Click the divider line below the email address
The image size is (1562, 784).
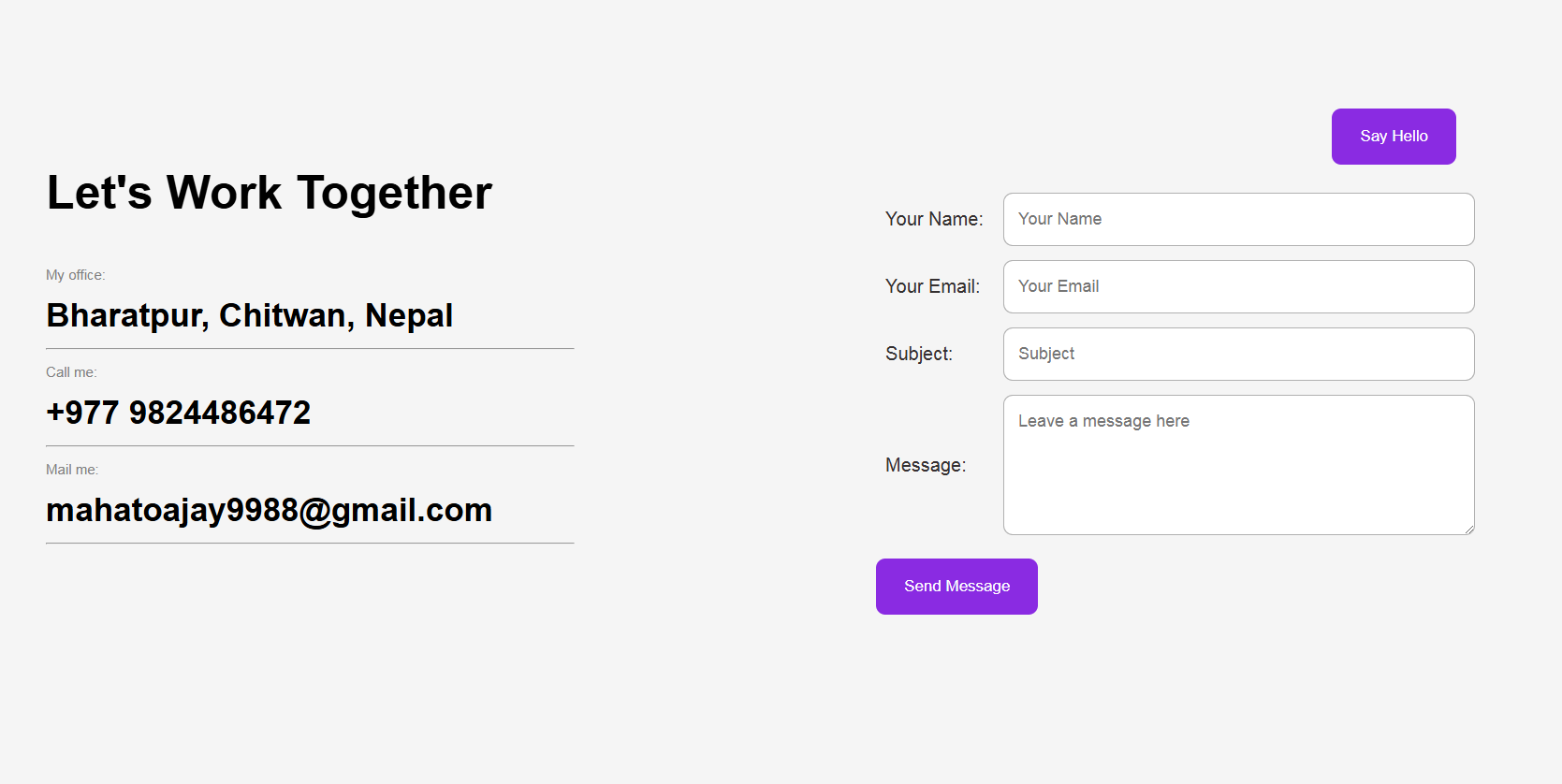(310, 544)
